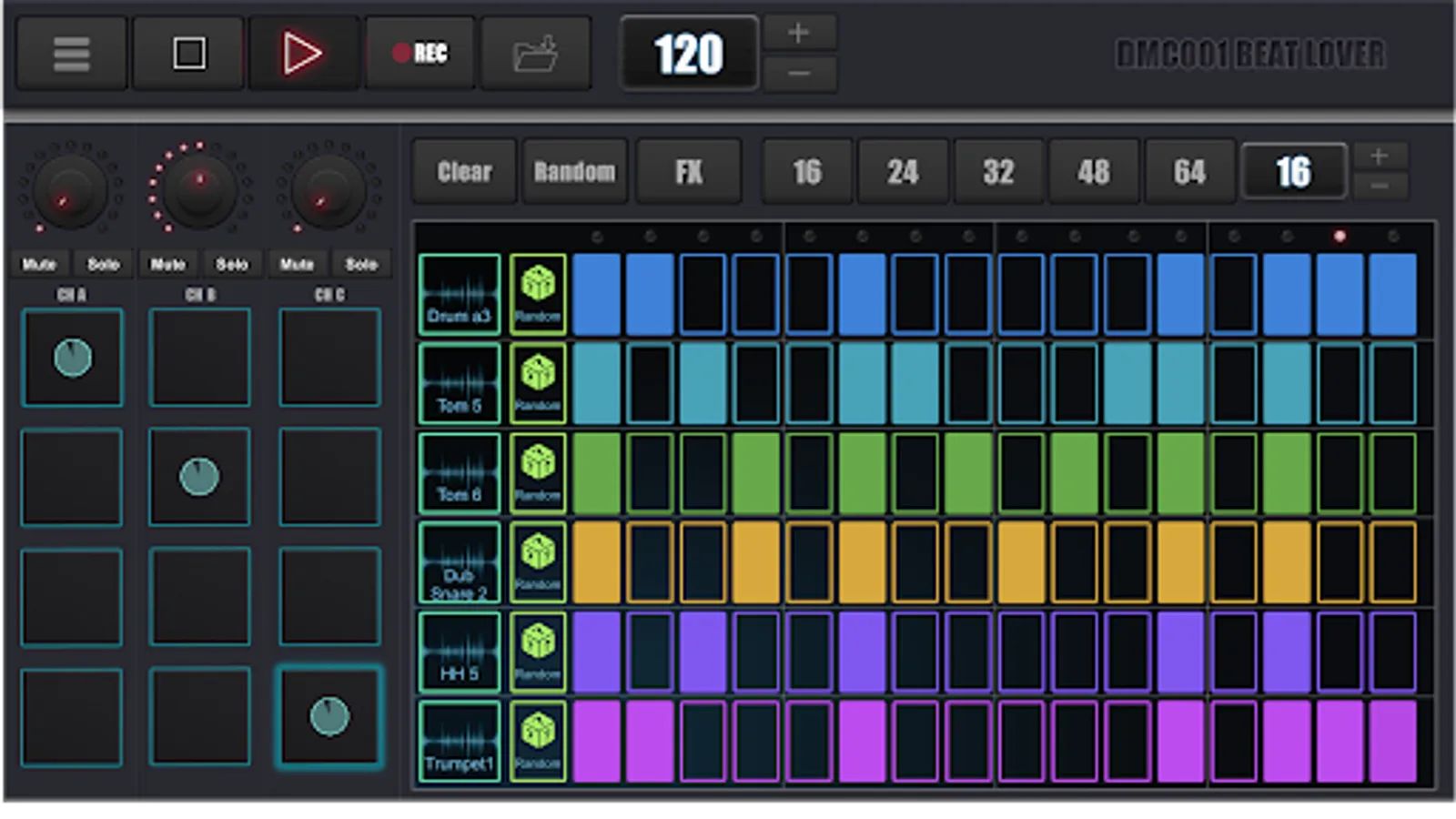Open the load folder icon
This screenshot has width=1456, height=819.
click(535, 54)
